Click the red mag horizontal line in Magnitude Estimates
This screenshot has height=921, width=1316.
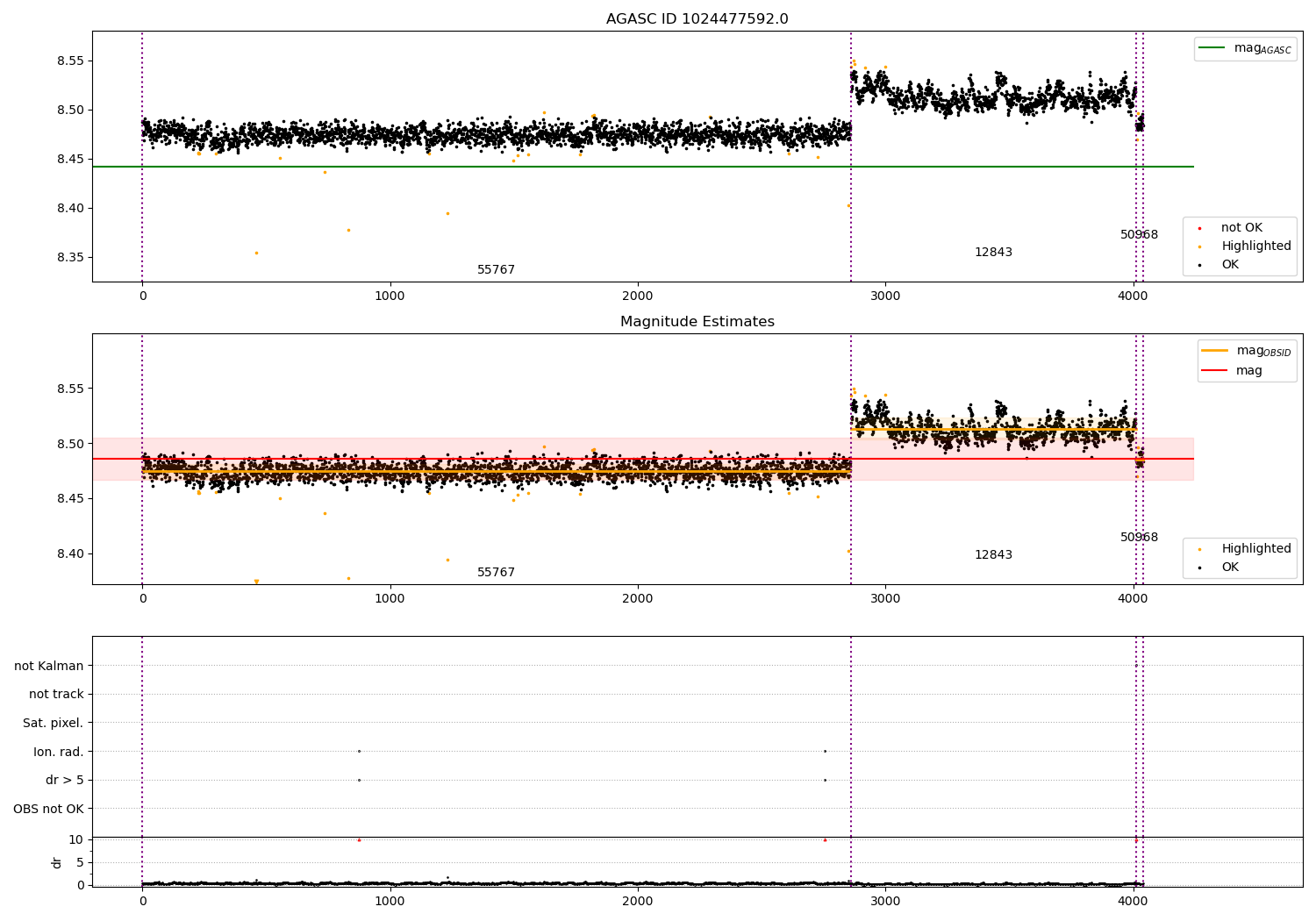(643, 459)
